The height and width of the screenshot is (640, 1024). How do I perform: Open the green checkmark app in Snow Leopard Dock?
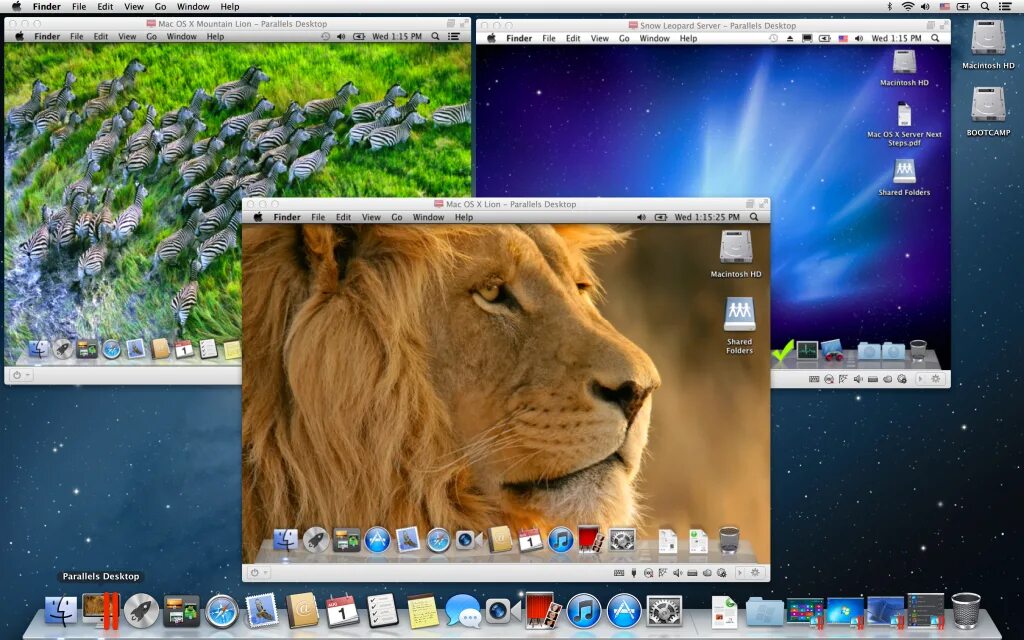(x=782, y=351)
